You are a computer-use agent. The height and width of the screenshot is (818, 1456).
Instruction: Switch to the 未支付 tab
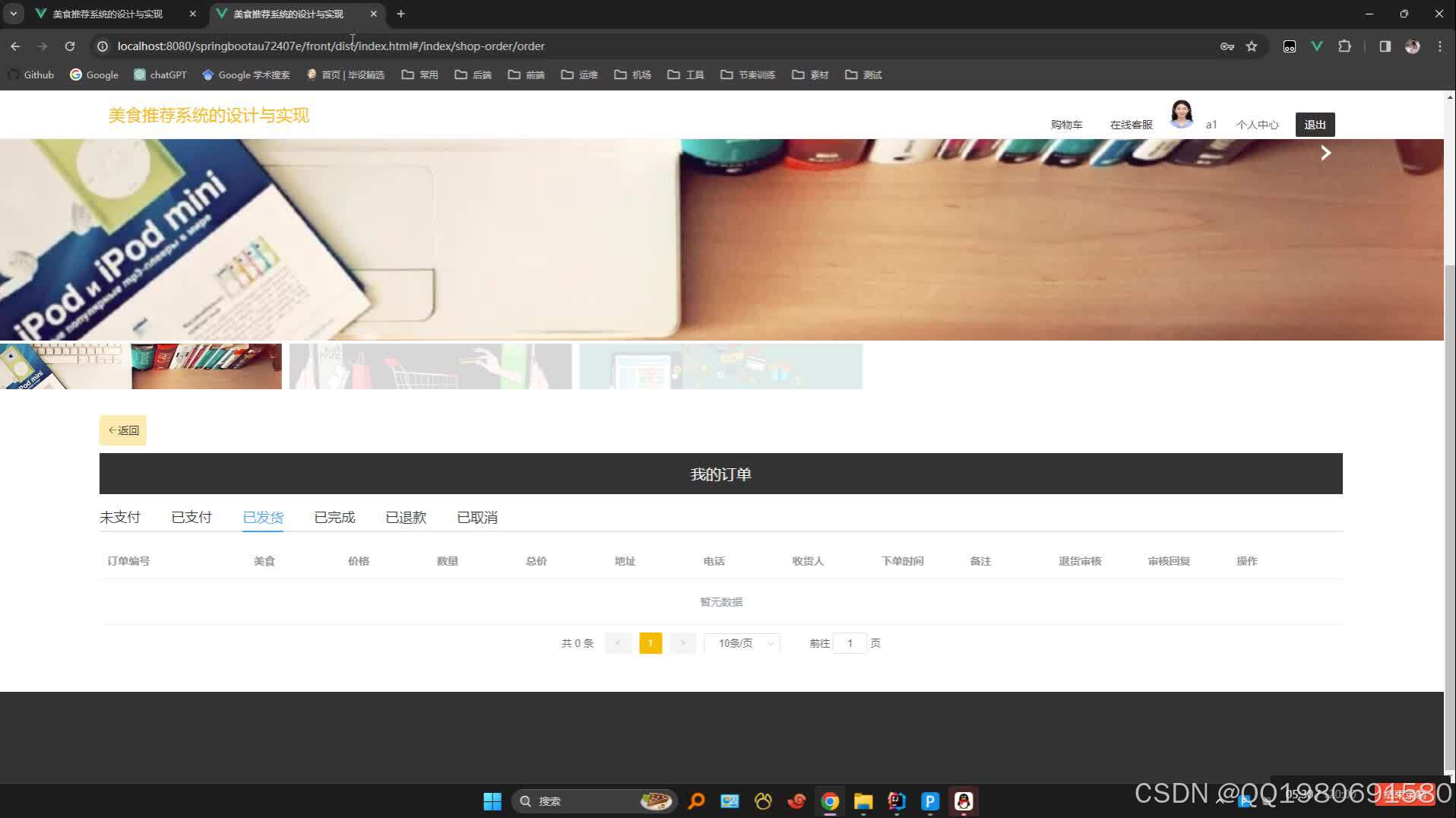pos(120,518)
